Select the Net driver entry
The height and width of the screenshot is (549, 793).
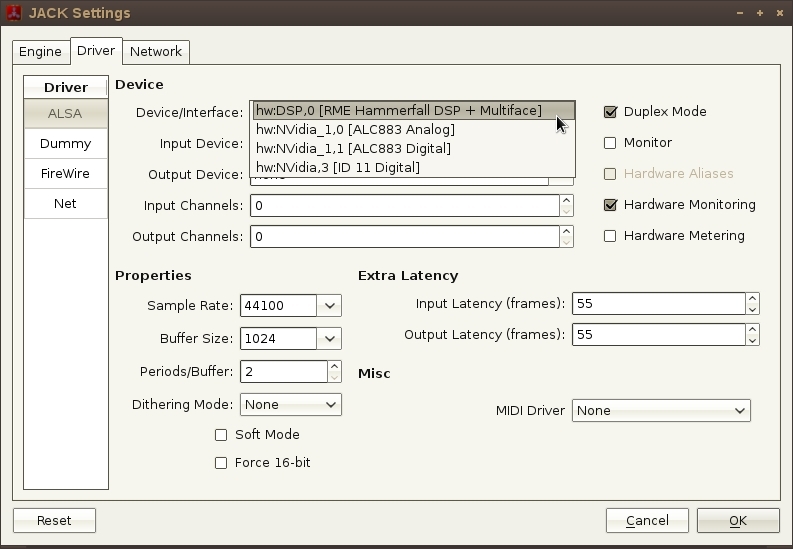(x=65, y=204)
